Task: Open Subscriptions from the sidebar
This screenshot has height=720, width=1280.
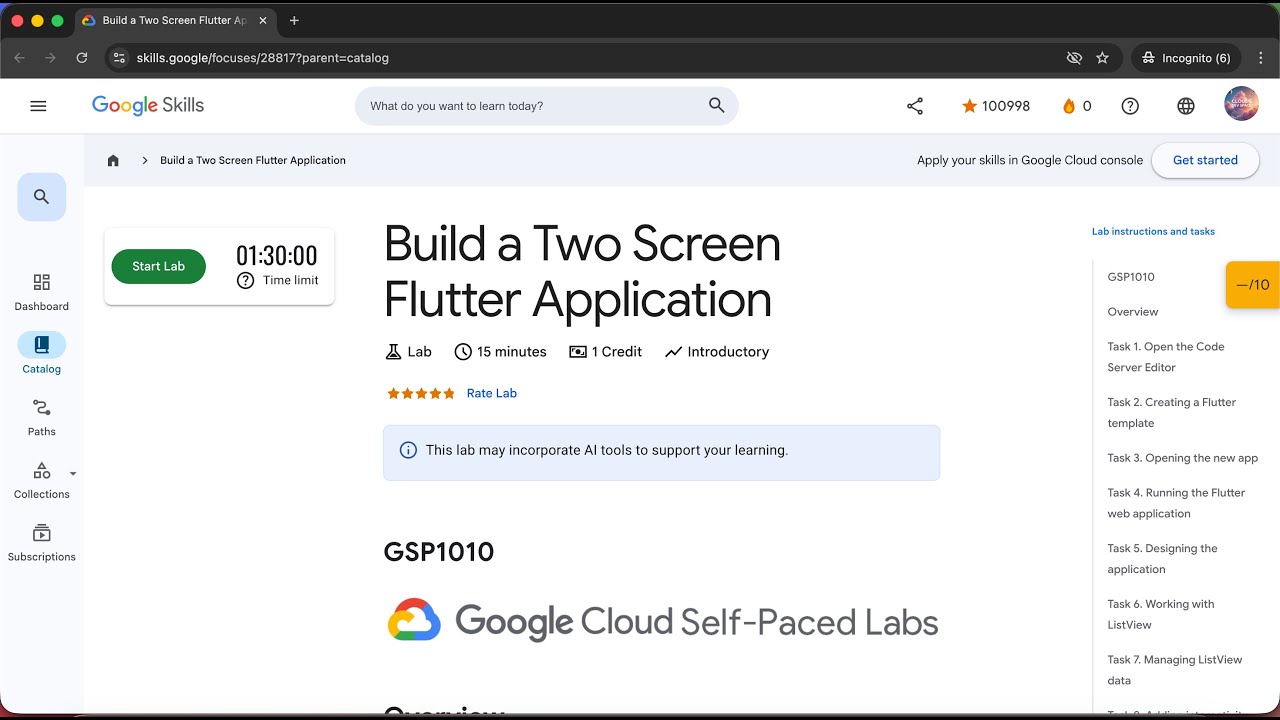Action: click(41, 543)
